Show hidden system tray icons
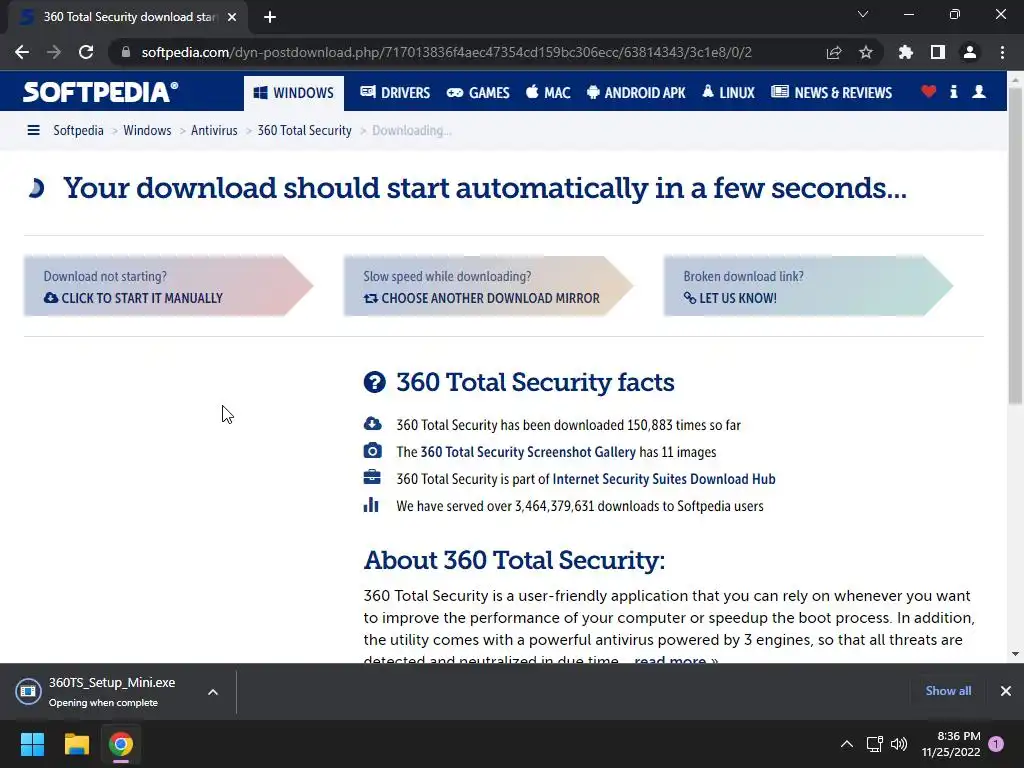 [846, 744]
